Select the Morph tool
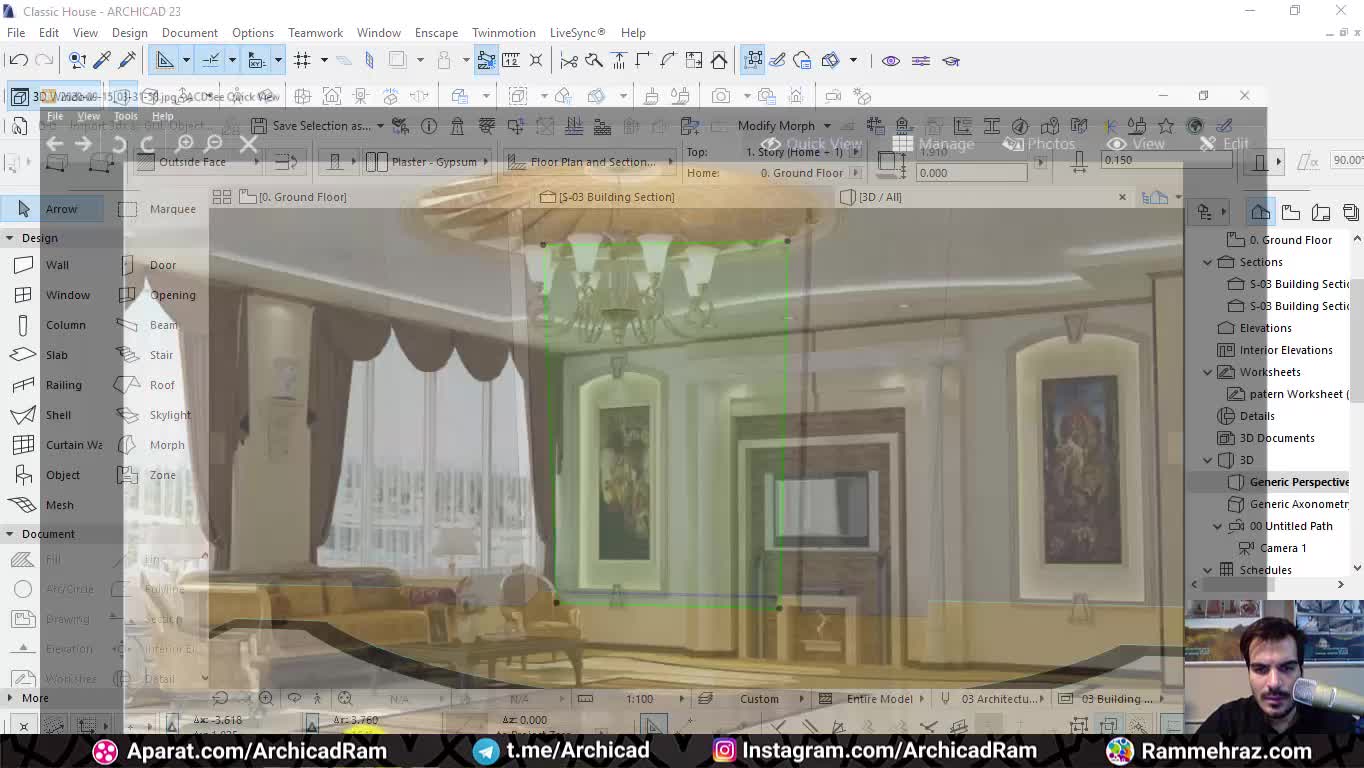 coord(166,445)
